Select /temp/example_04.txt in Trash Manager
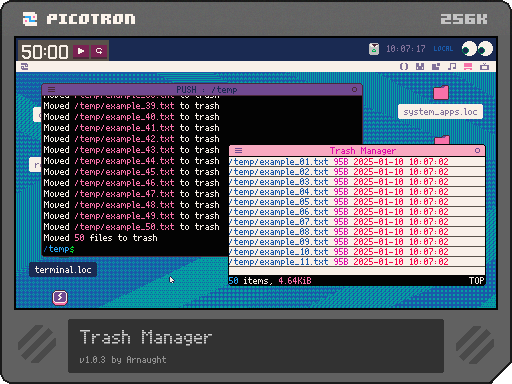Viewport: 512px width, 384px height. pyautogui.click(x=357, y=192)
